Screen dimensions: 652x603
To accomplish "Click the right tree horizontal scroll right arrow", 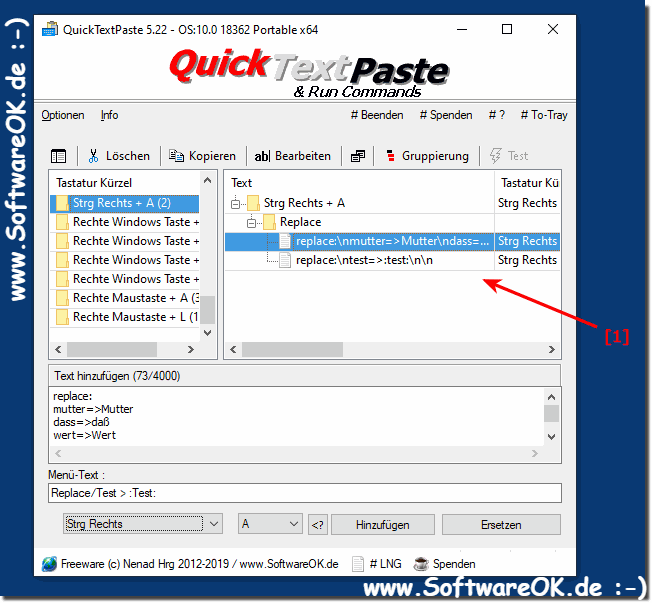I will tap(552, 349).
